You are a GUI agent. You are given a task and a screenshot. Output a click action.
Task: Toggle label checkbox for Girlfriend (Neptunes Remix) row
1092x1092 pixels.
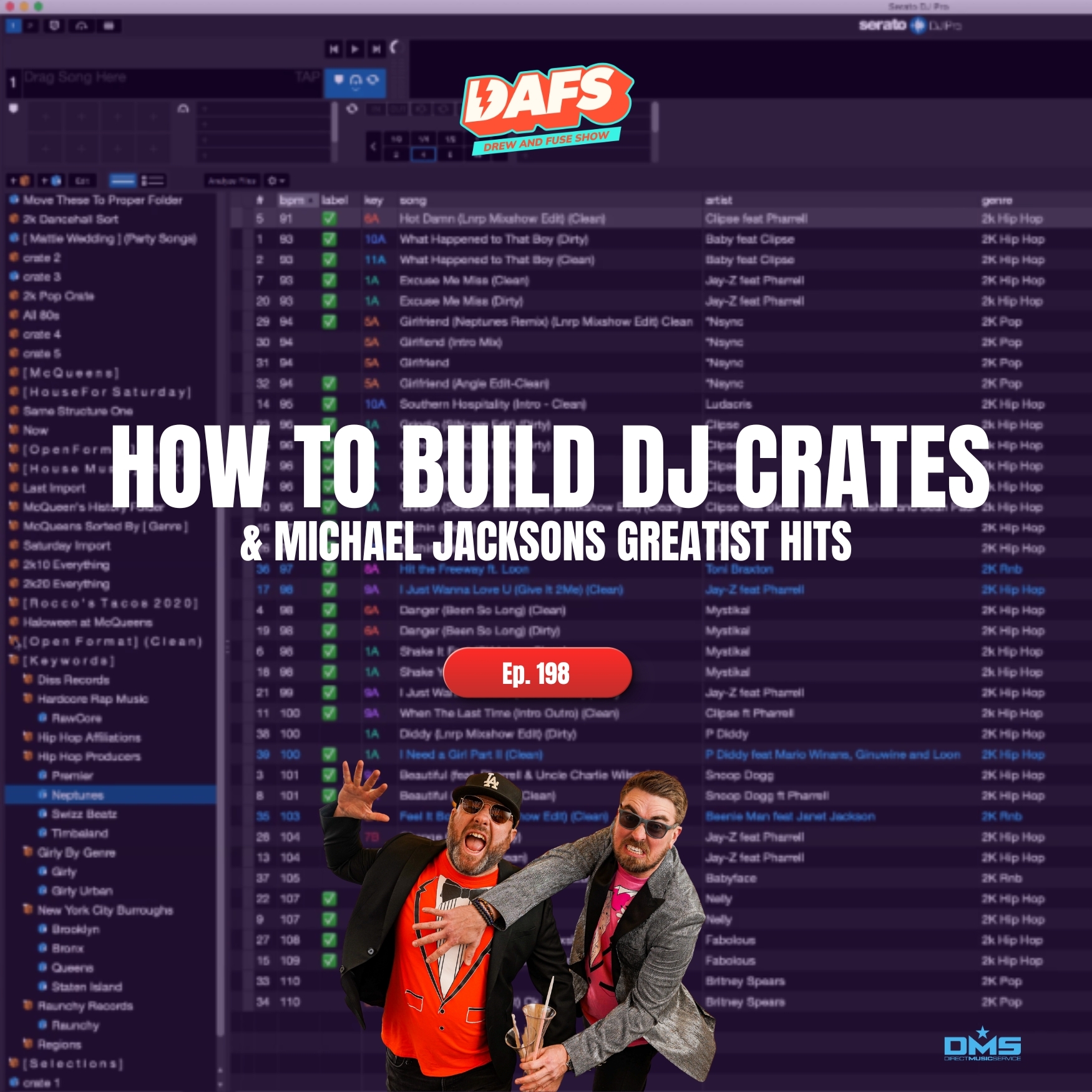[329, 322]
